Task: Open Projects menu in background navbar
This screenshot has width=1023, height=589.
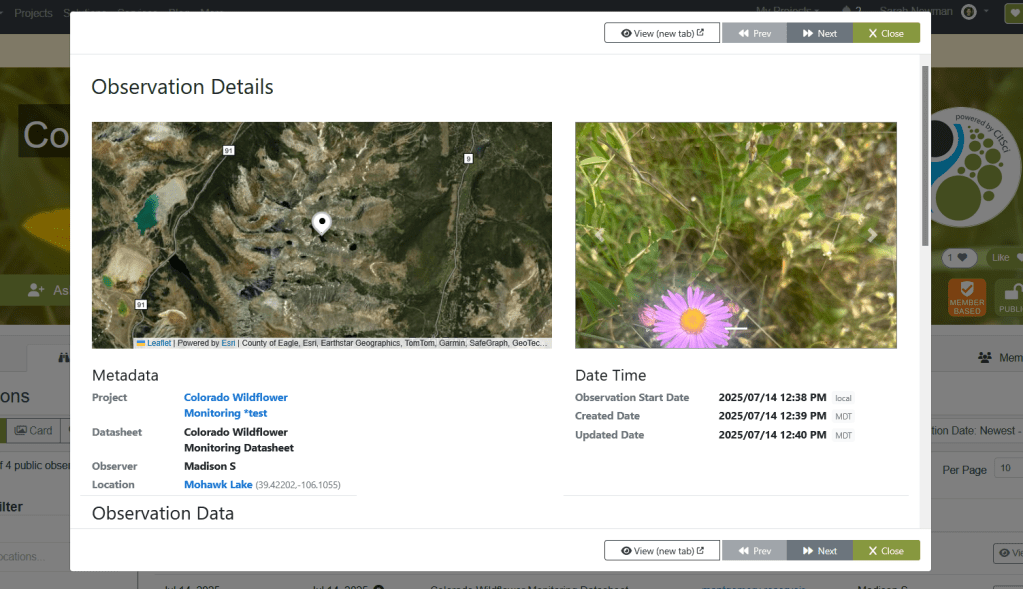Action: click(33, 12)
